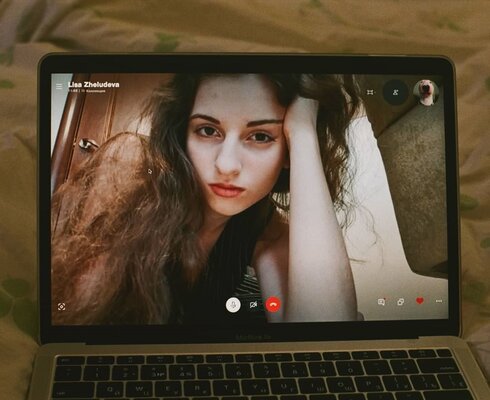Image resolution: width=490 pixels, height=400 pixels.
Task: Open the chat conversation panel
Action: (x=381, y=302)
